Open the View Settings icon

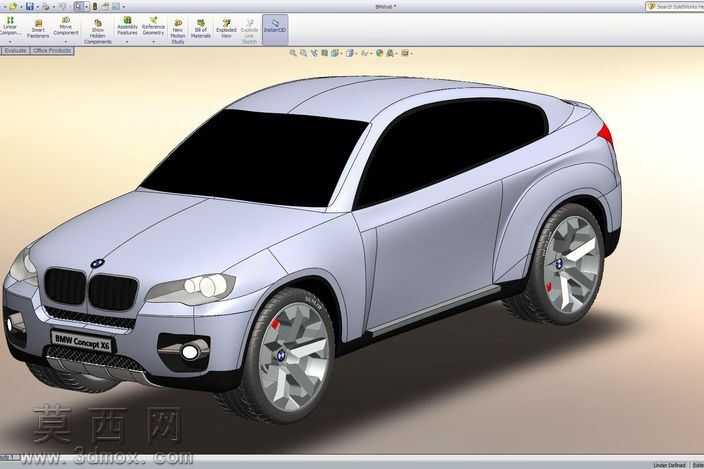point(405,53)
